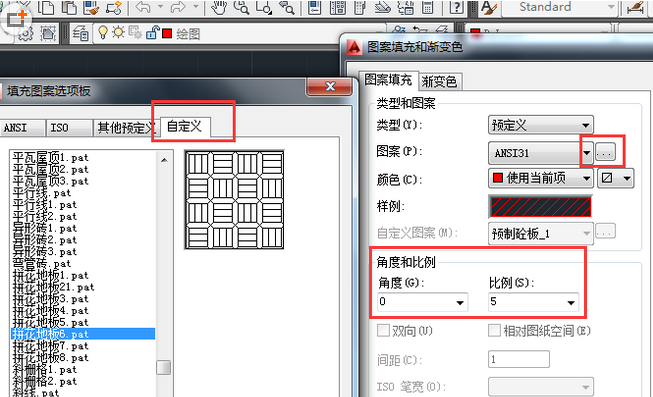Select 弯管砖.pat in the list
The height and width of the screenshot is (397, 653).
pos(42,263)
